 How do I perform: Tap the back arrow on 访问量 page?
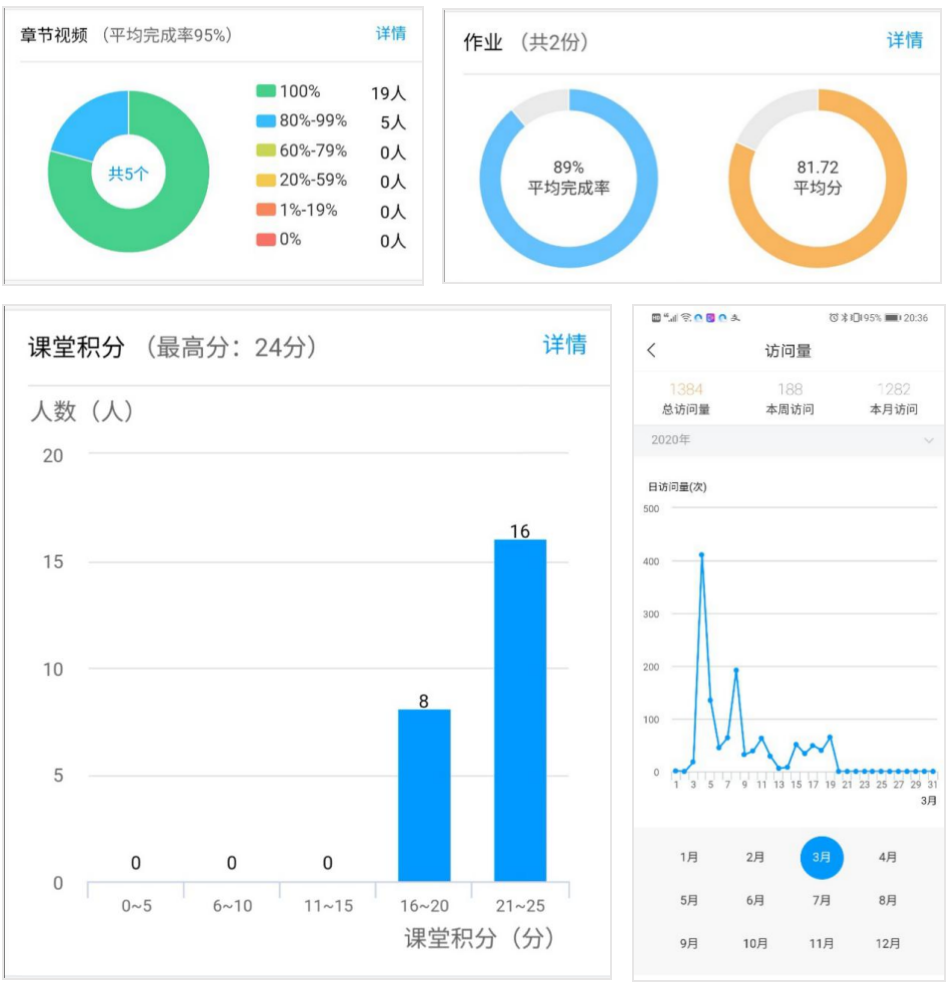(652, 350)
